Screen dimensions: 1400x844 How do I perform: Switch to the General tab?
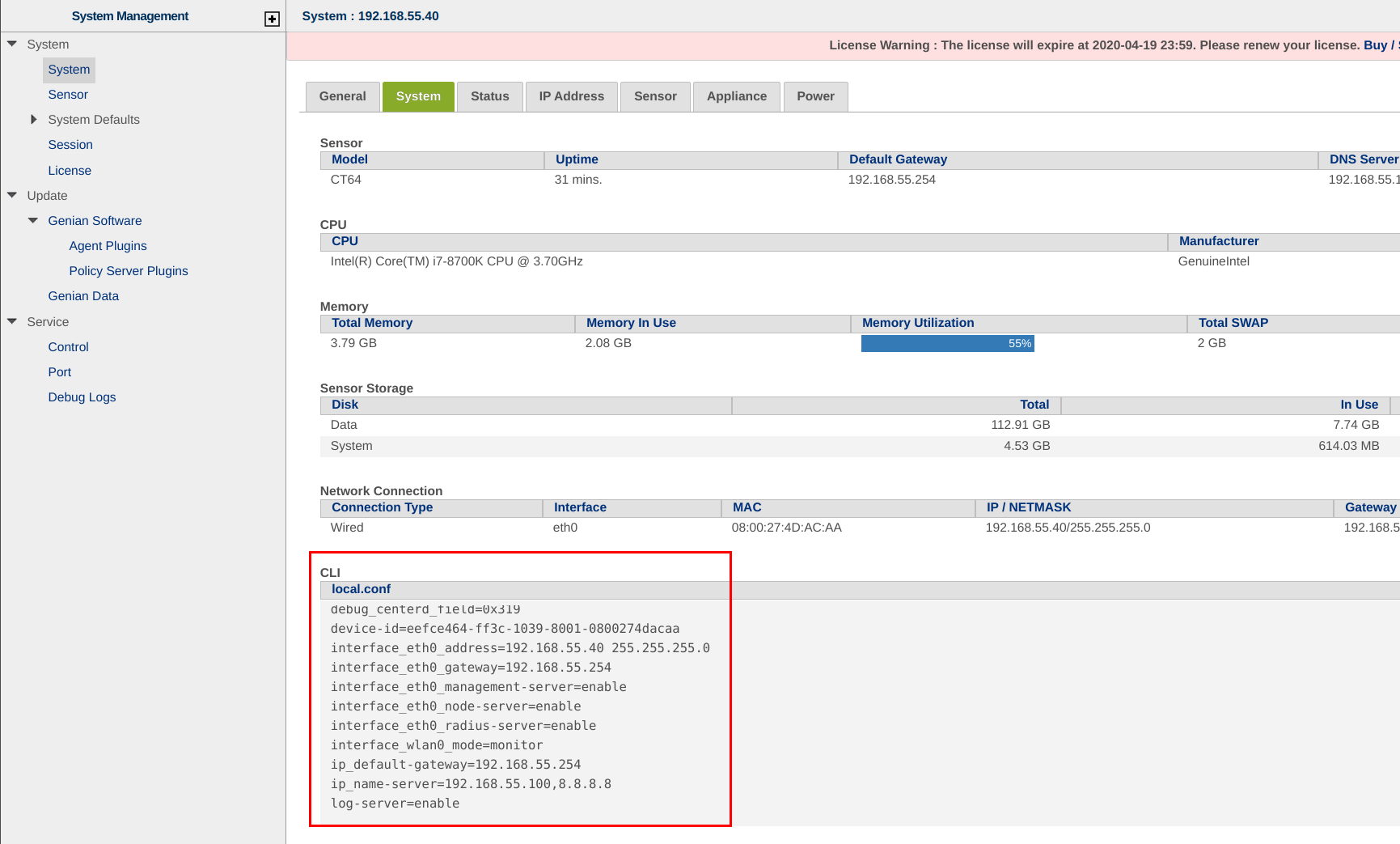tap(342, 96)
